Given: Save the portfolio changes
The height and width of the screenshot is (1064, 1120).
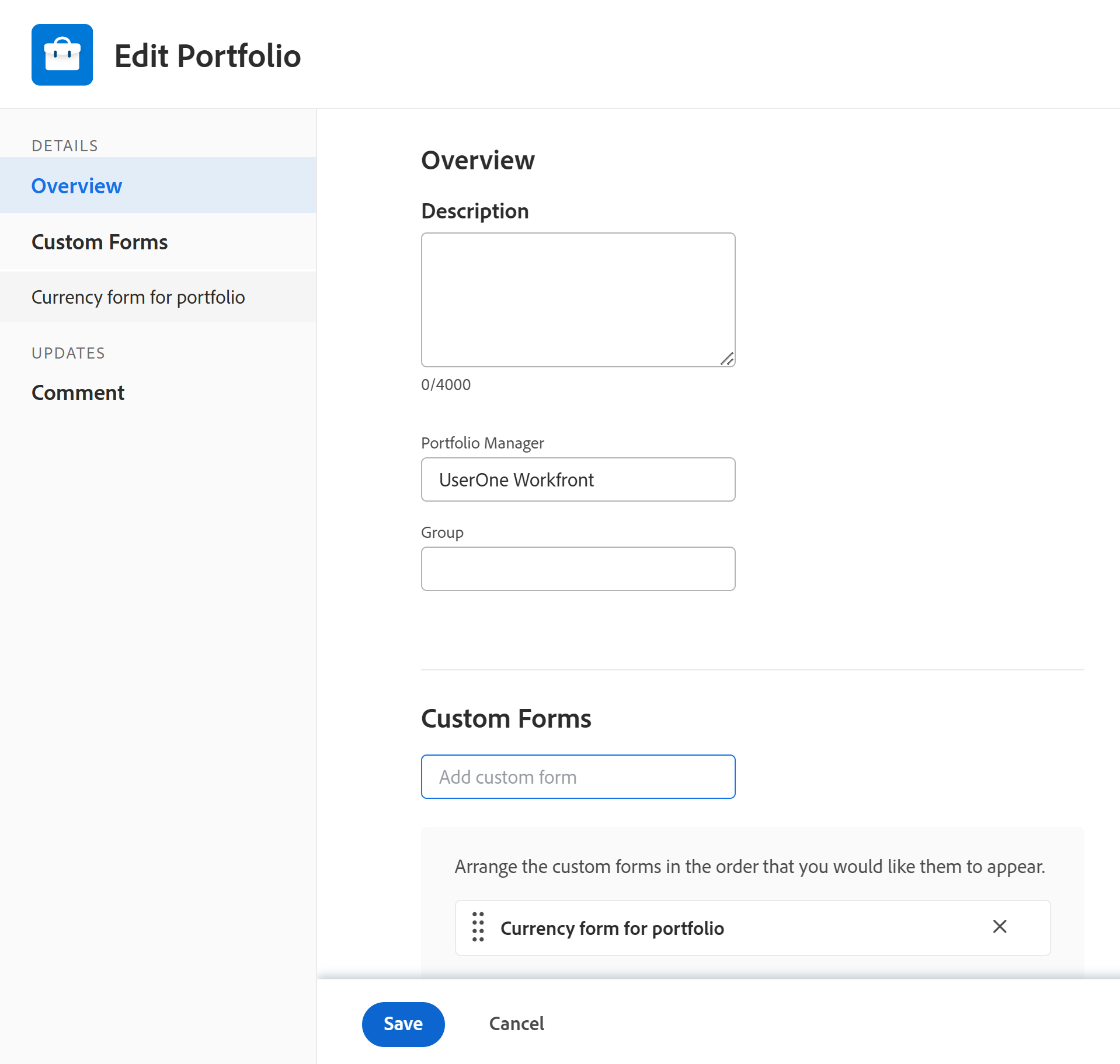Looking at the screenshot, I should (x=403, y=1024).
